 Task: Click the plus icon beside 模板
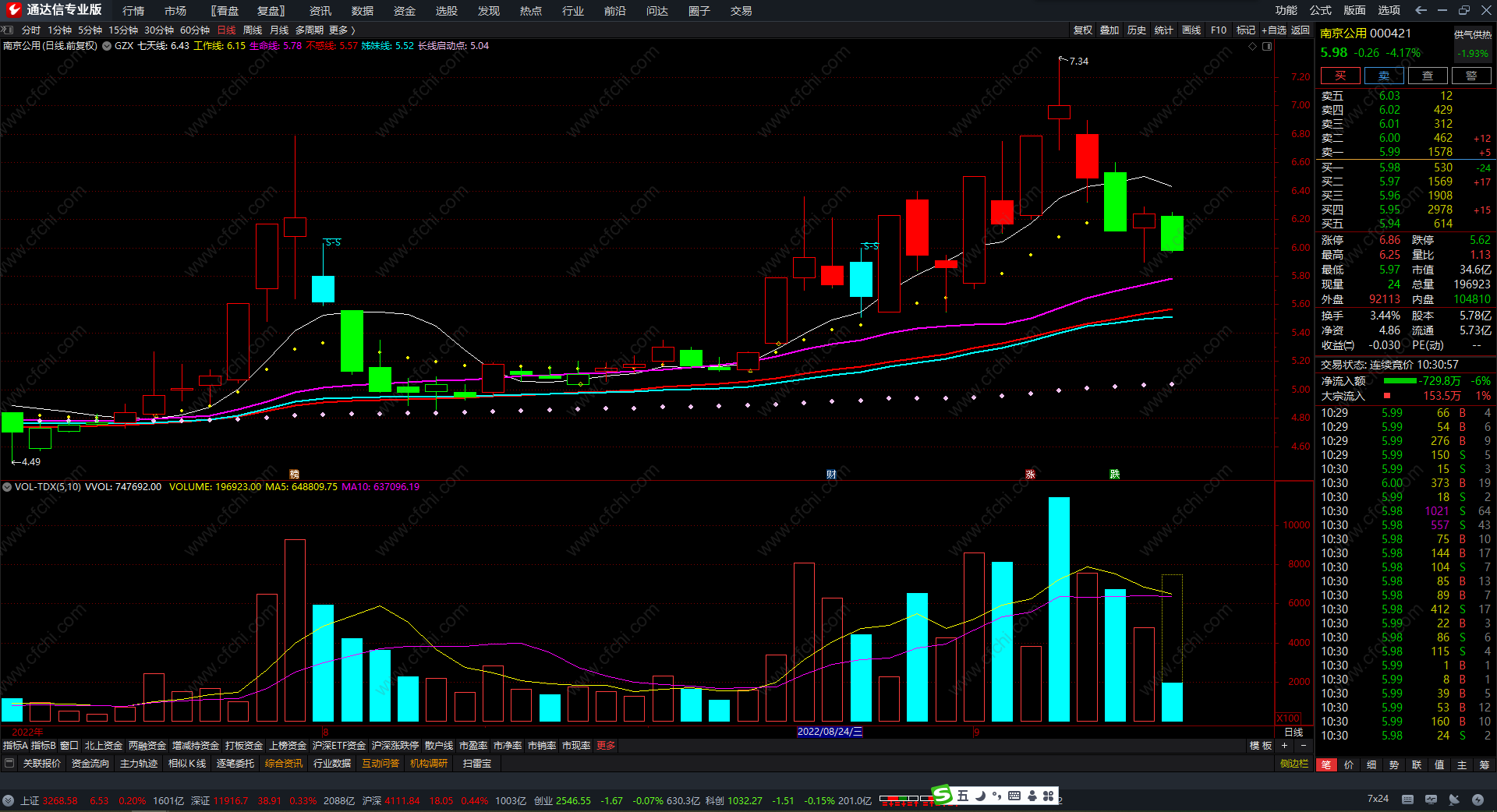click(1285, 746)
